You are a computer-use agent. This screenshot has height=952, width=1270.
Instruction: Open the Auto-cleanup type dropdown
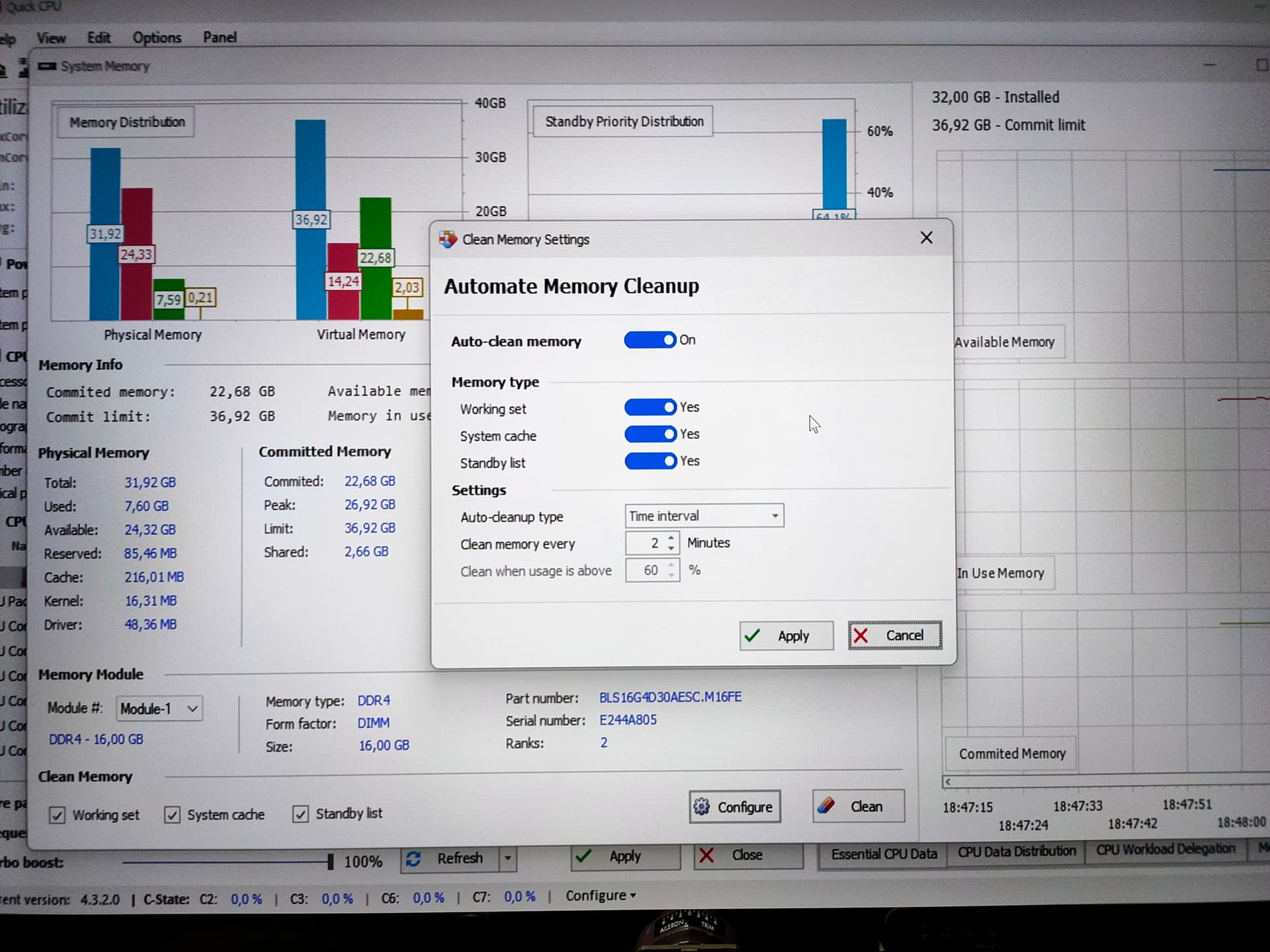704,516
